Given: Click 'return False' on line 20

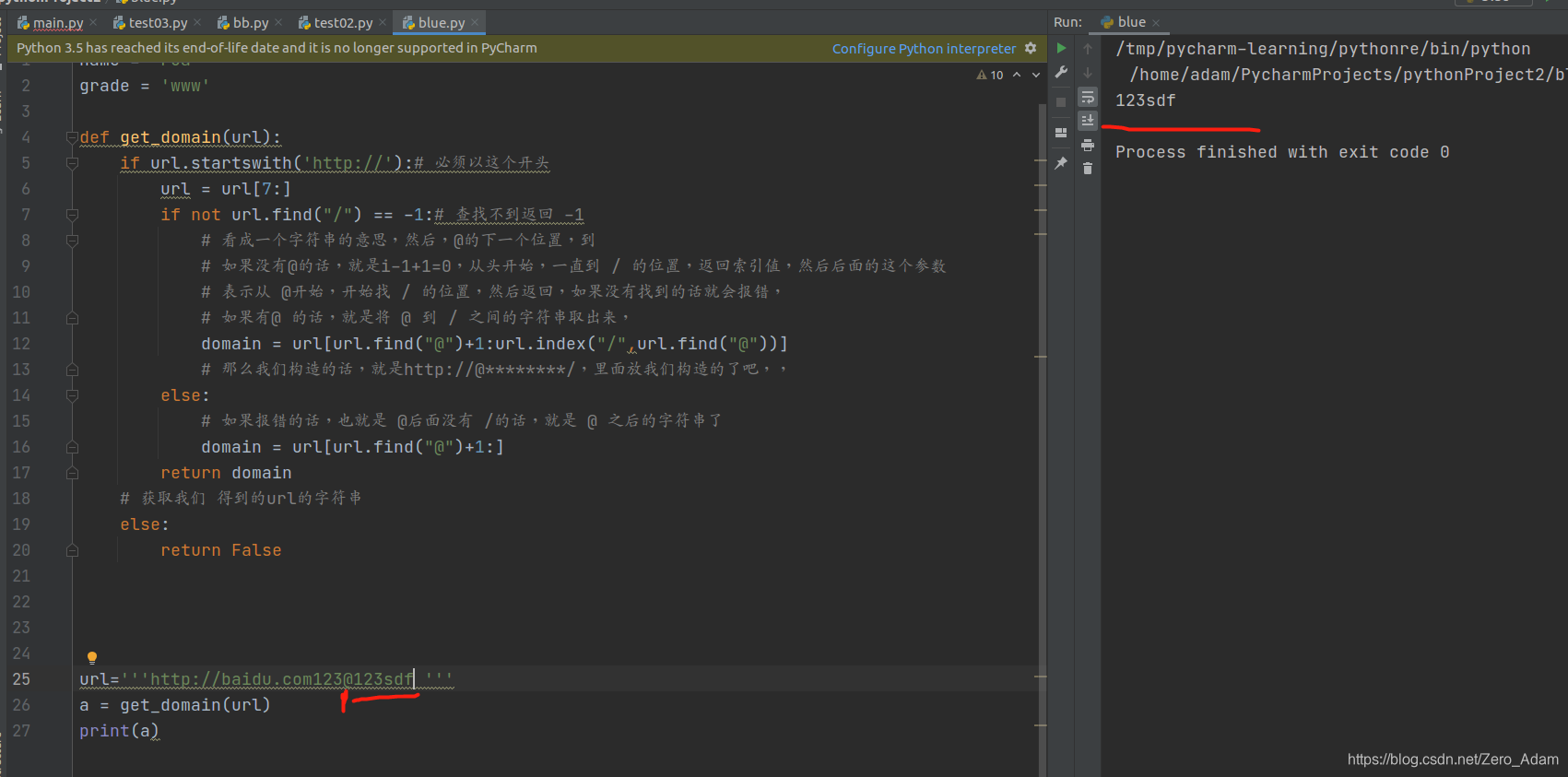Looking at the screenshot, I should (221, 550).
